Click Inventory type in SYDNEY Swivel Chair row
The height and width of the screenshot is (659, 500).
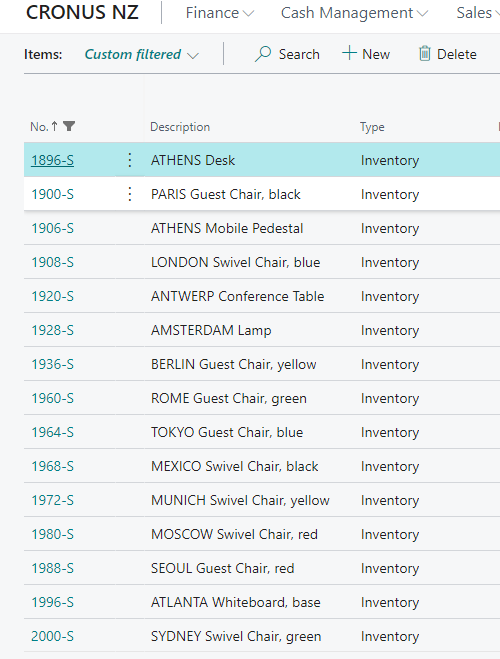tap(389, 637)
